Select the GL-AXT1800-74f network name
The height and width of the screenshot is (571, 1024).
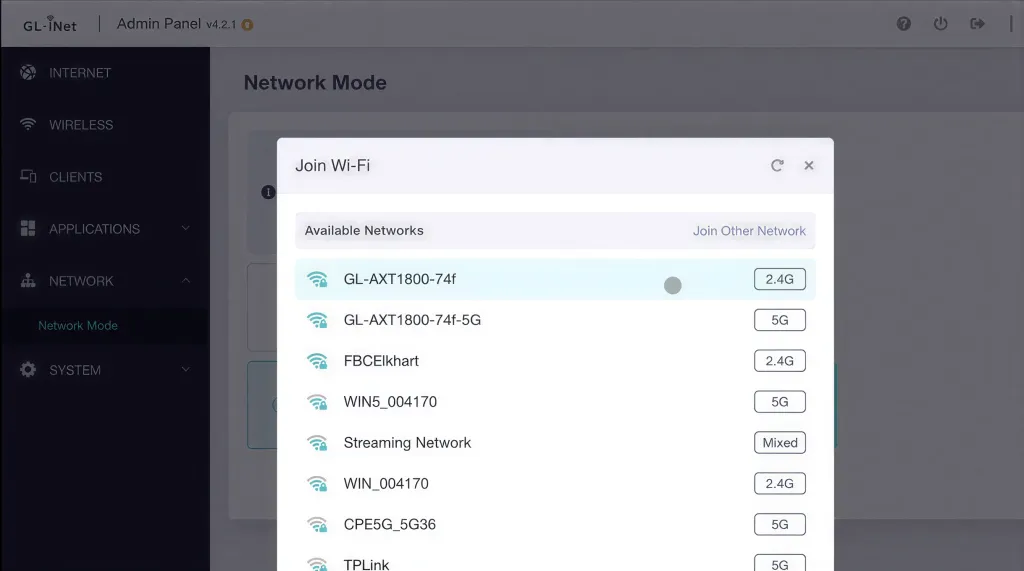click(x=400, y=279)
